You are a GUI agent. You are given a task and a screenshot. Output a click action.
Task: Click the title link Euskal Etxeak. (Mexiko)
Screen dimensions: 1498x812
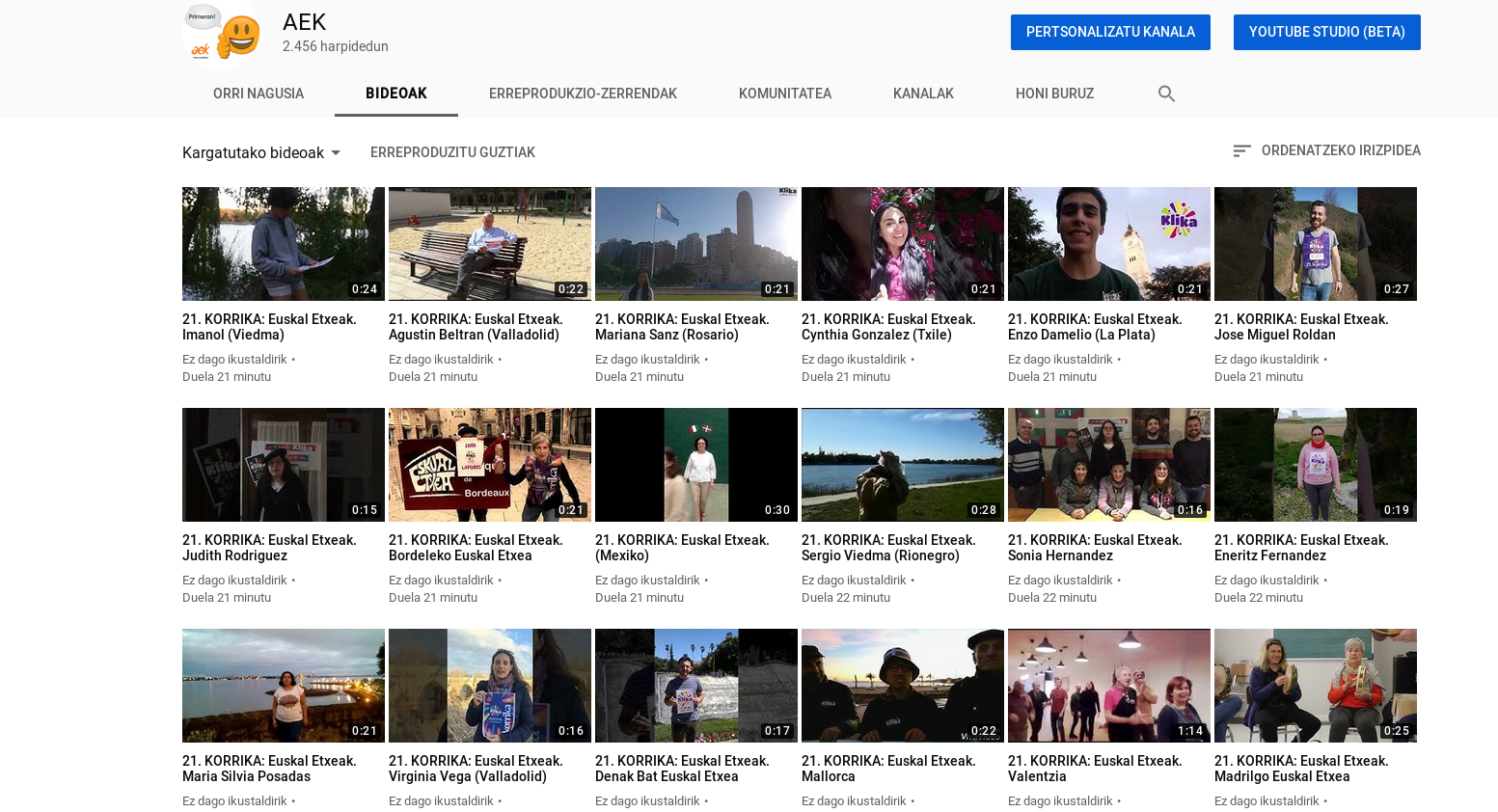coord(682,548)
